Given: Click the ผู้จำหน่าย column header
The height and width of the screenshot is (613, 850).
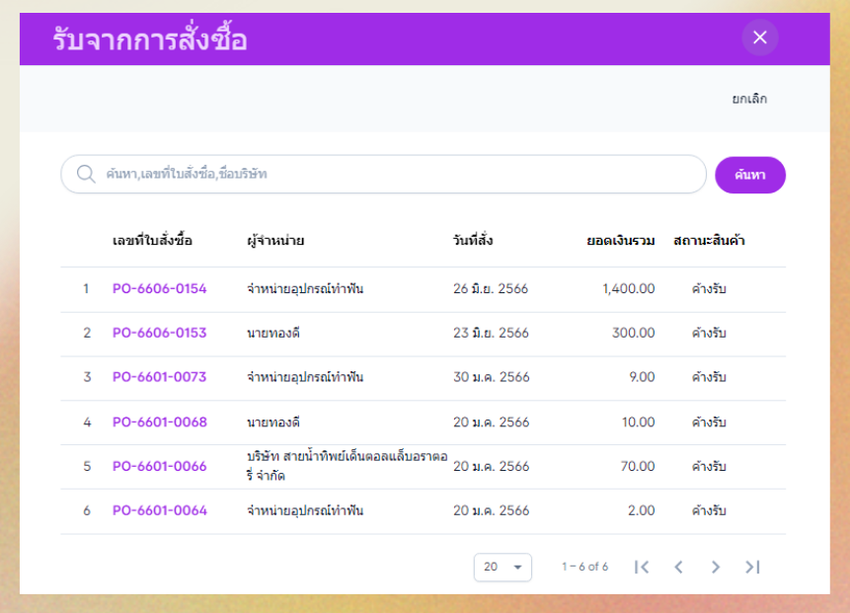Looking at the screenshot, I should pos(275,240).
